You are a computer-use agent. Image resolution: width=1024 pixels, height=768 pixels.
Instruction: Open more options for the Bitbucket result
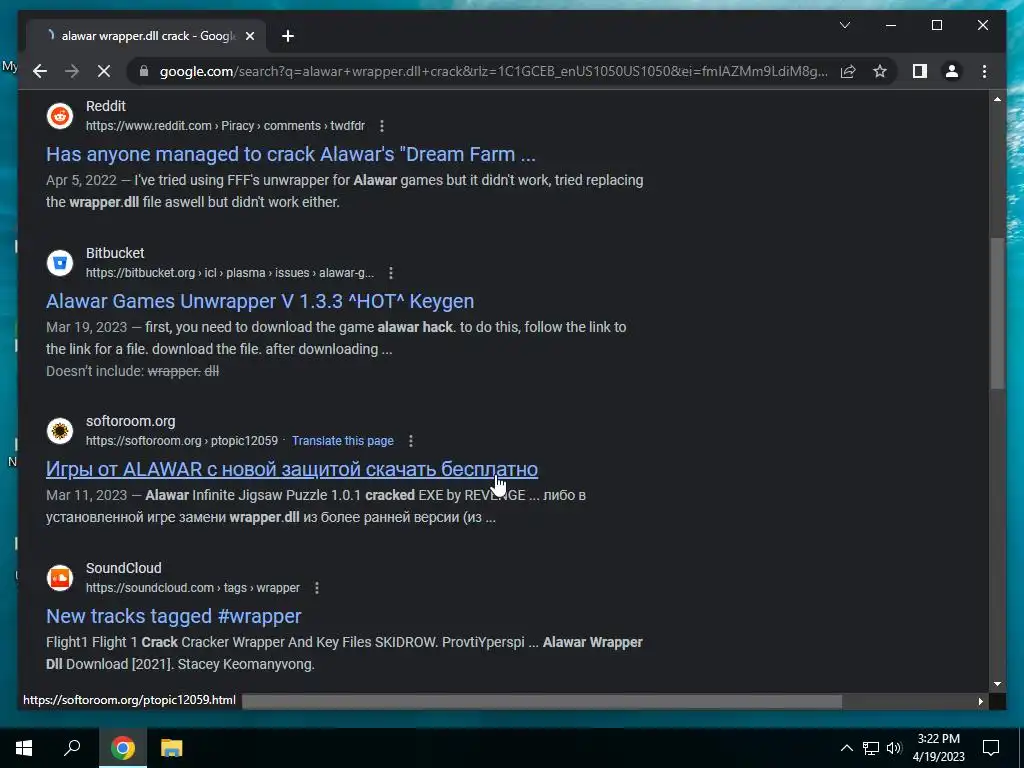click(x=391, y=273)
